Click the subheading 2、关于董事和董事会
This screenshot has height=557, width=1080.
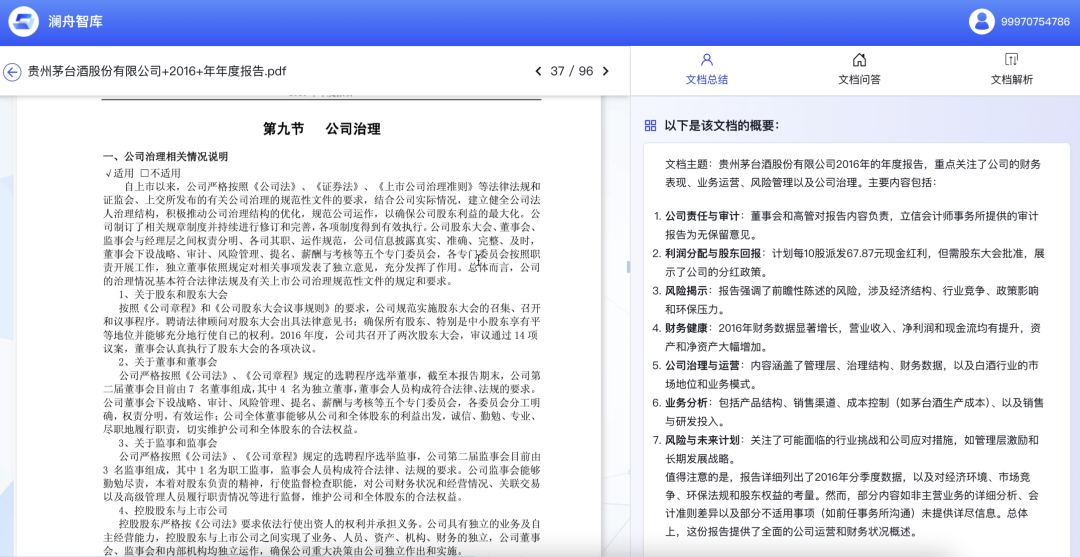167,361
